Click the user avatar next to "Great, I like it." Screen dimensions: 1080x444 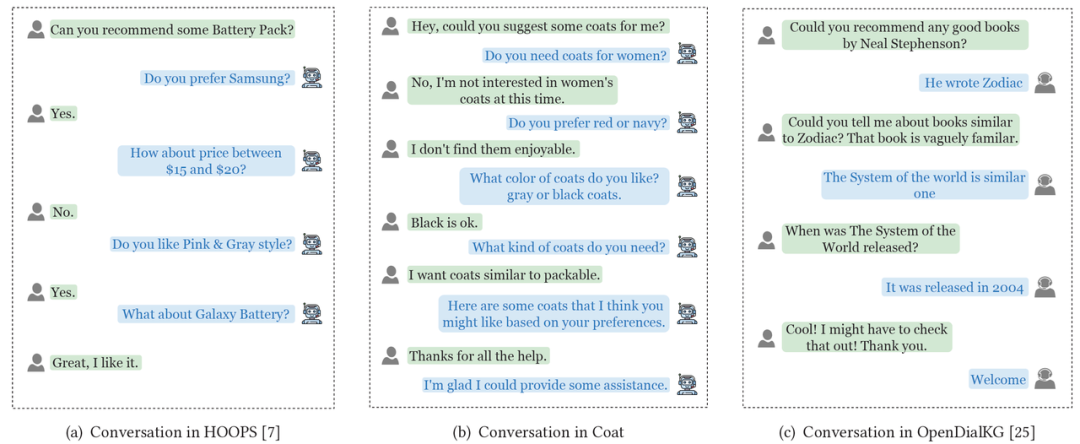36,362
